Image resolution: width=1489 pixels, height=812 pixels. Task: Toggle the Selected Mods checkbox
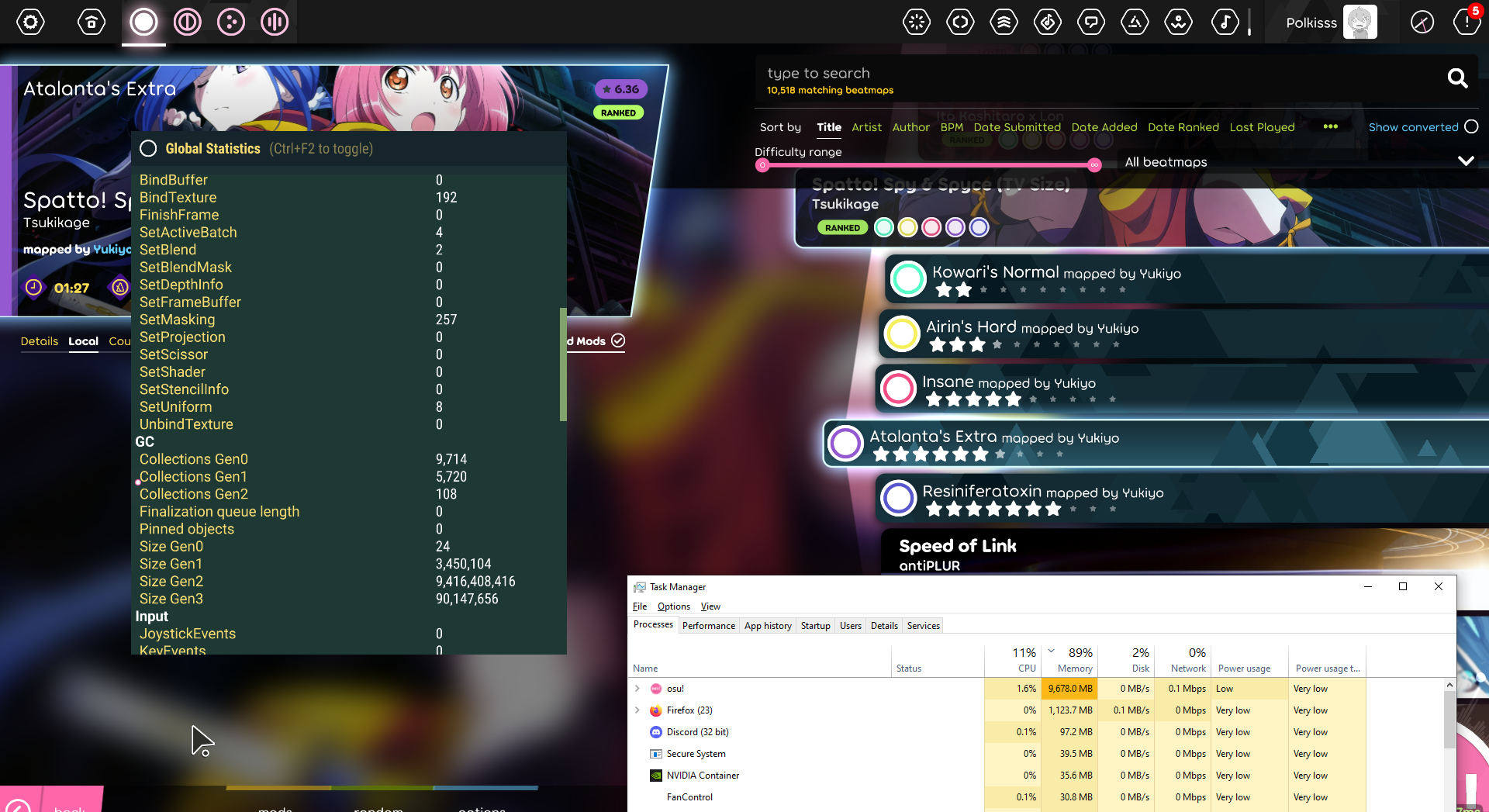point(618,340)
